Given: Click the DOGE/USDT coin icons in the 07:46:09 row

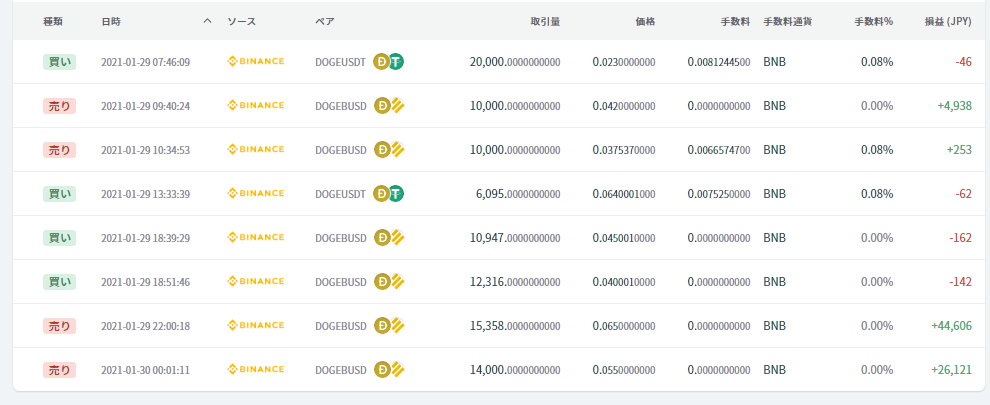Looking at the screenshot, I should pos(389,61).
